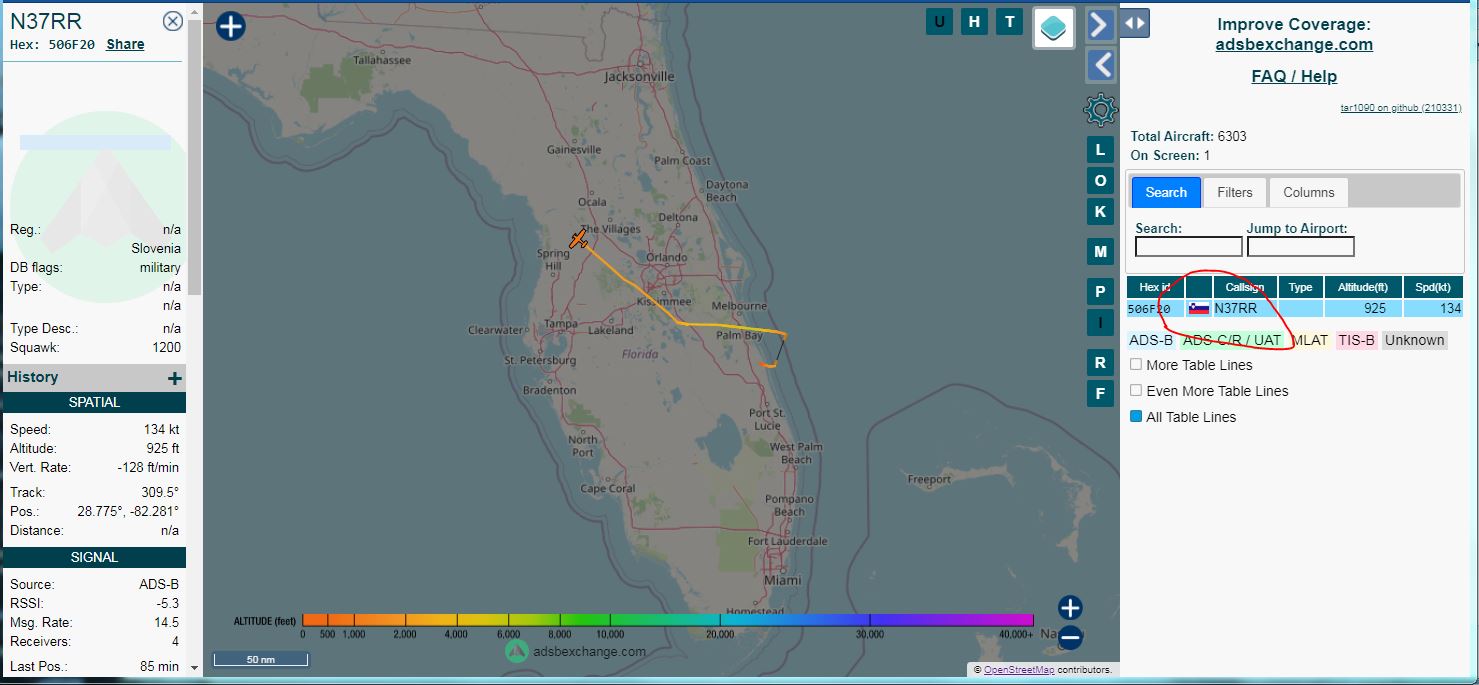Sort table by Altitude(ft) column
Image resolution: width=1479 pixels, height=685 pixels.
(1362, 287)
